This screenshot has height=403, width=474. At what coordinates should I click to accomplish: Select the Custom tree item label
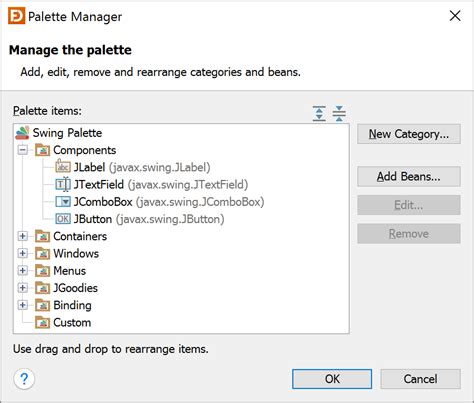click(x=72, y=322)
